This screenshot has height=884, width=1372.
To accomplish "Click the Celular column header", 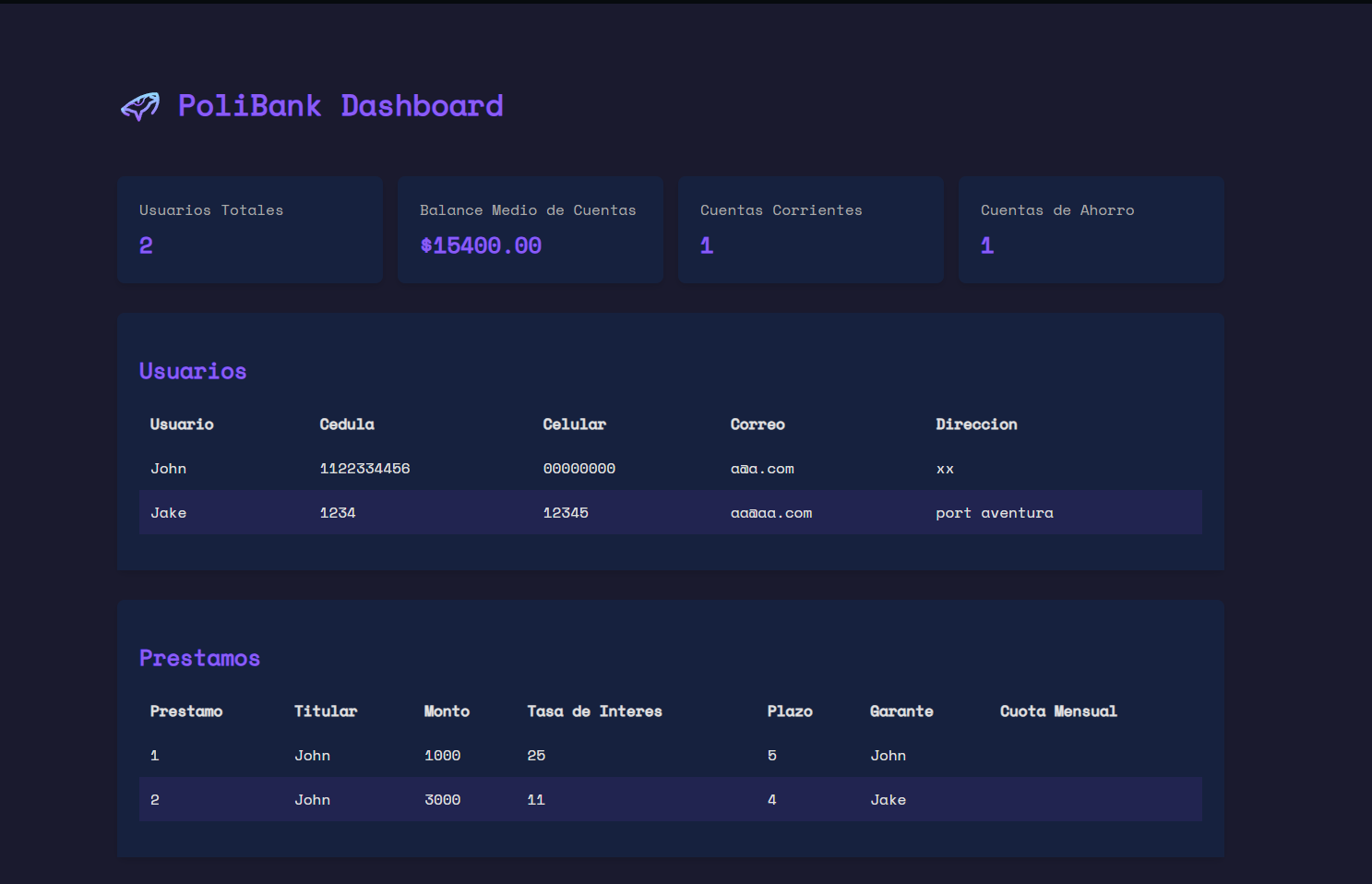I will click(574, 424).
